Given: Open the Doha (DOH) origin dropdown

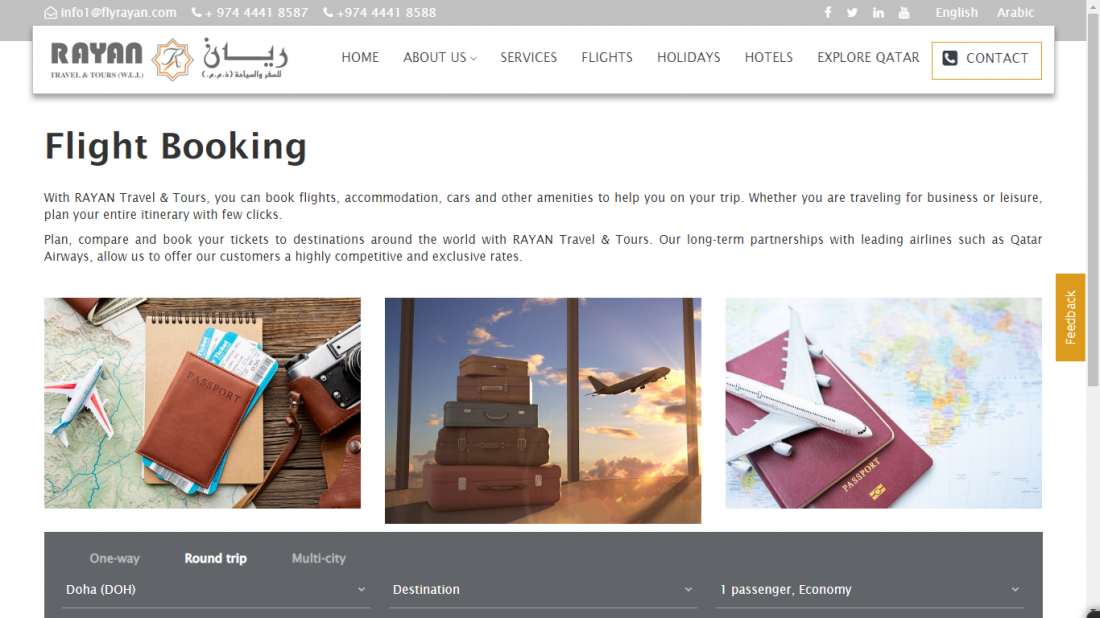Looking at the screenshot, I should tap(215, 590).
